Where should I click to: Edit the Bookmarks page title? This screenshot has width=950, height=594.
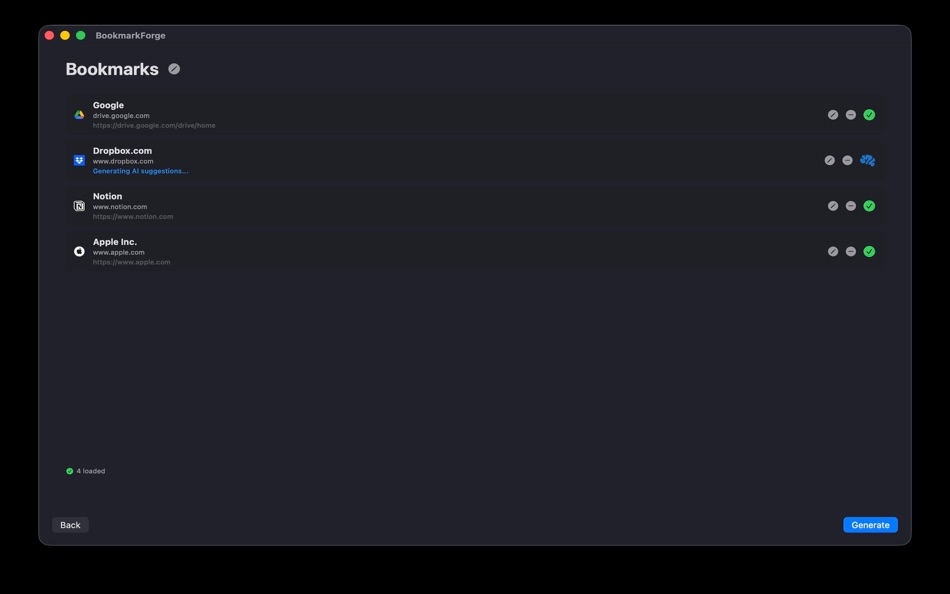coord(174,69)
